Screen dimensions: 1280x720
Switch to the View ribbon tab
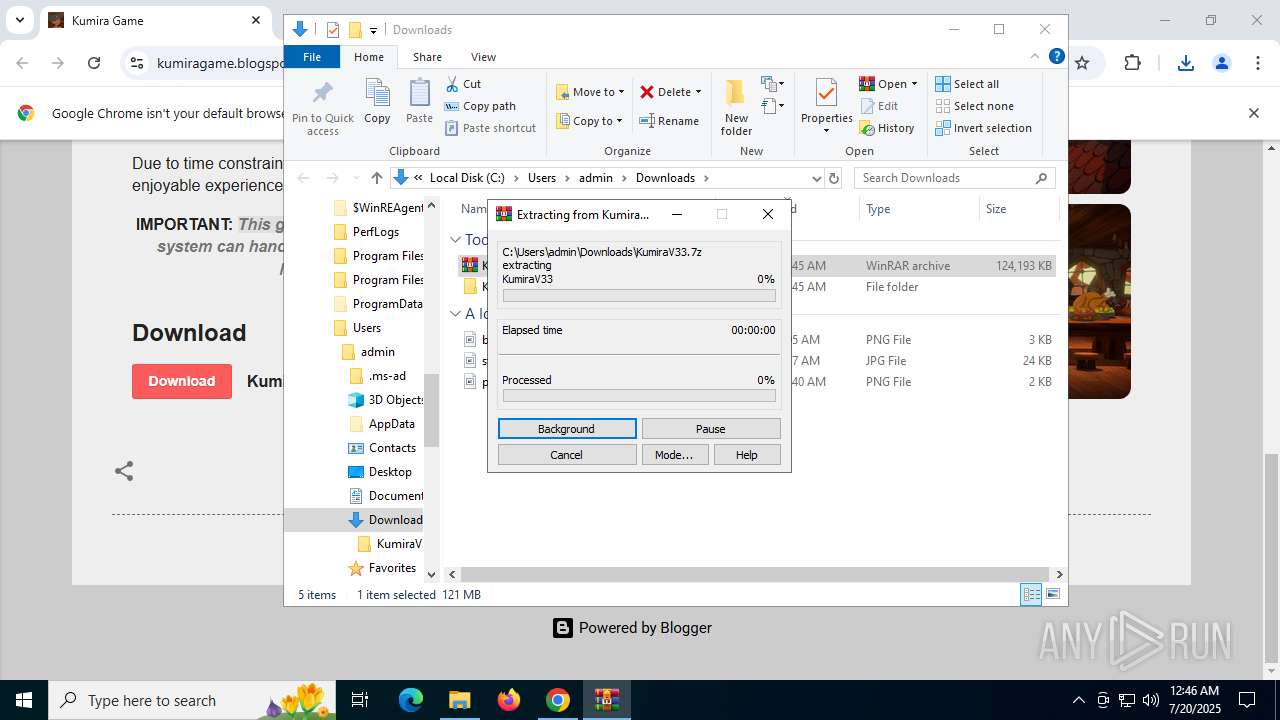coord(483,57)
